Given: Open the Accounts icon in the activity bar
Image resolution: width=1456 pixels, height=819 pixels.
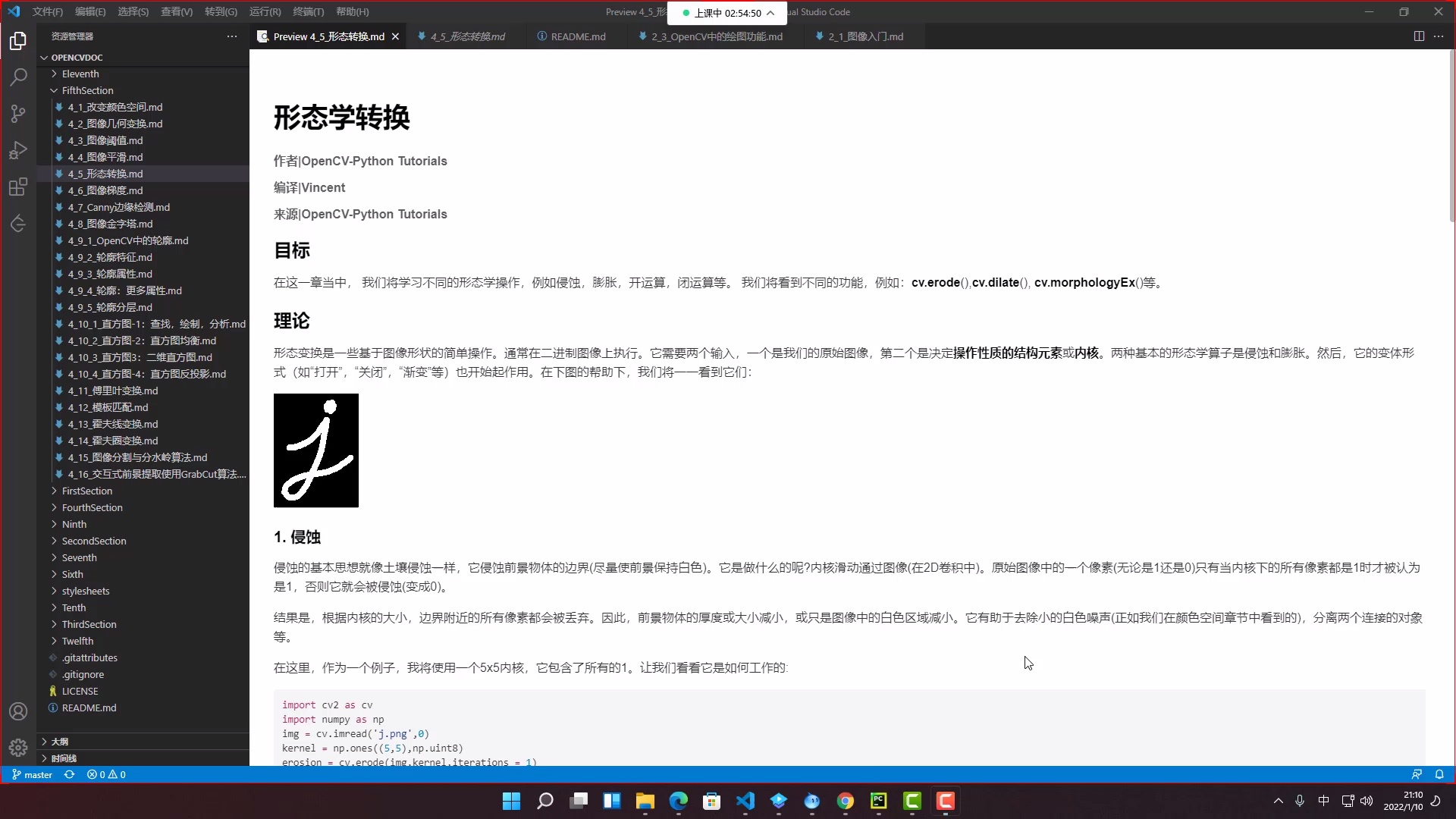Looking at the screenshot, I should click(18, 711).
